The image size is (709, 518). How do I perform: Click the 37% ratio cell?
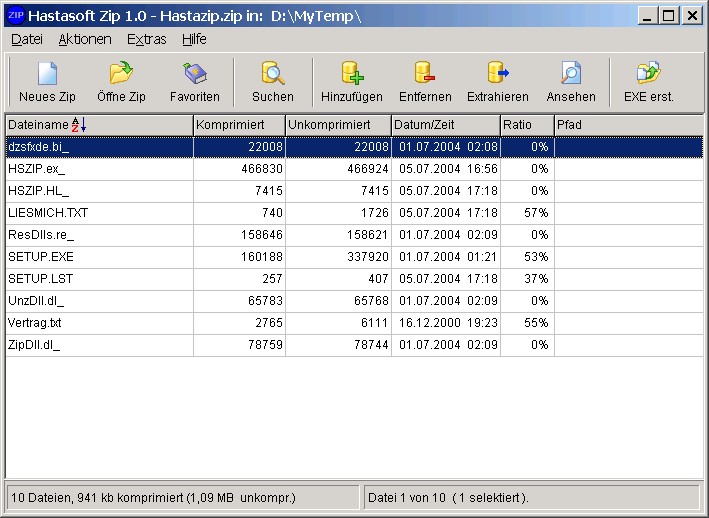(x=536, y=279)
